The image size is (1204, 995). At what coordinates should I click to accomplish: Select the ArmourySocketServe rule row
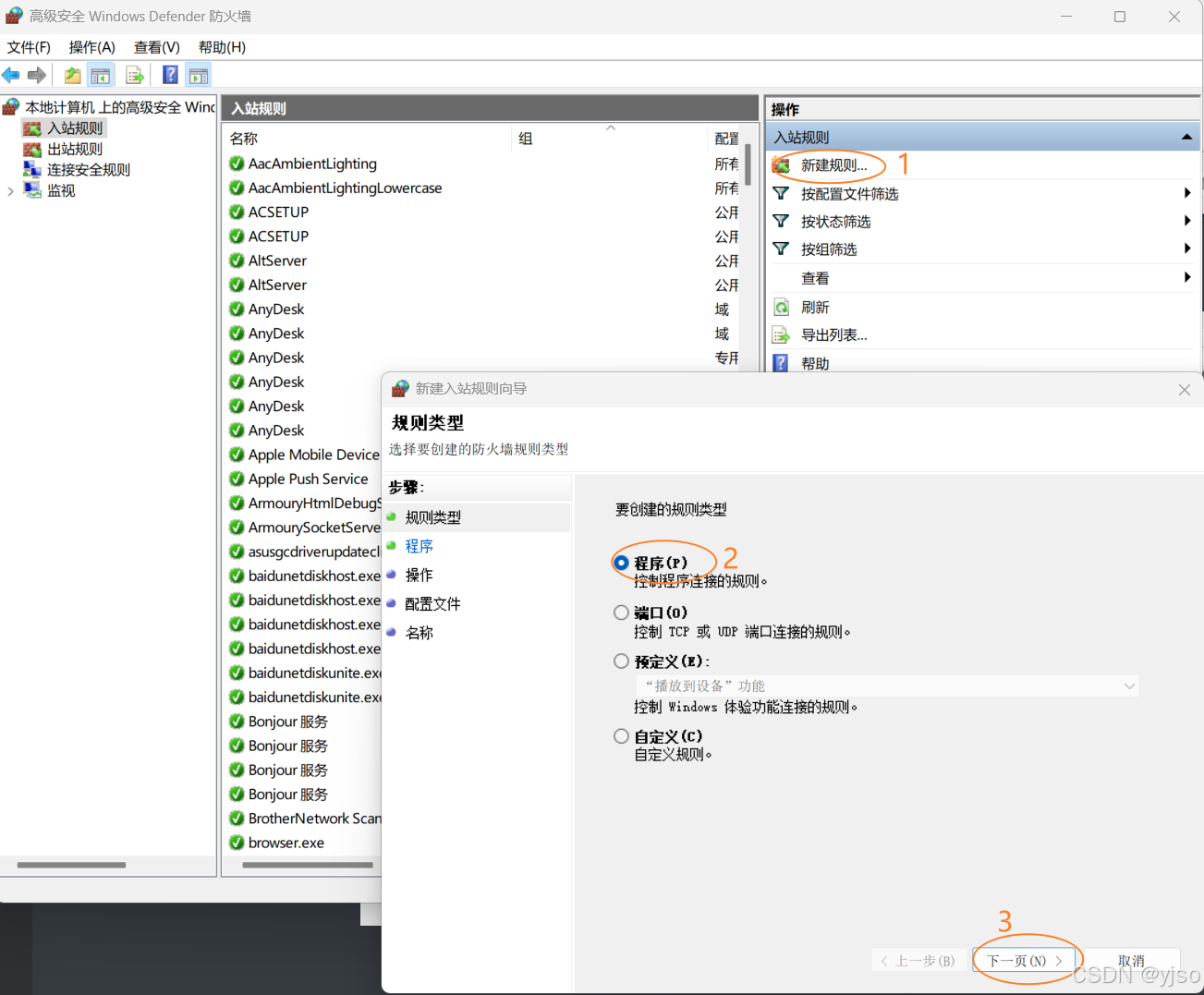(x=304, y=528)
